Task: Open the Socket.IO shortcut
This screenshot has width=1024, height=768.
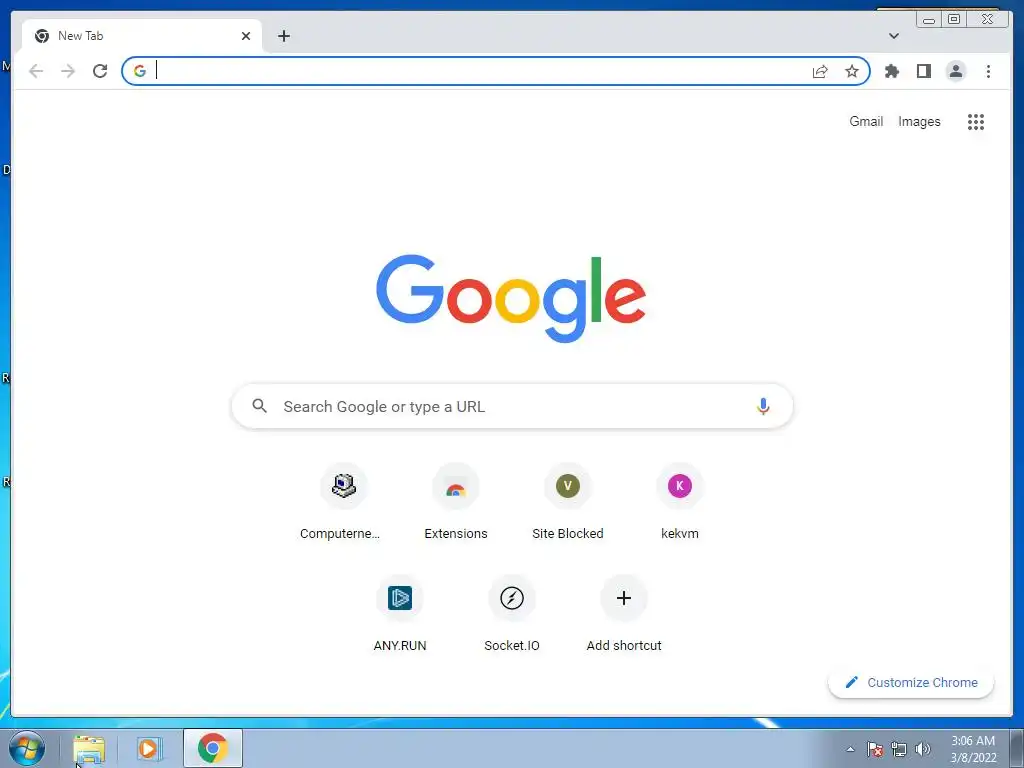Action: point(512,614)
